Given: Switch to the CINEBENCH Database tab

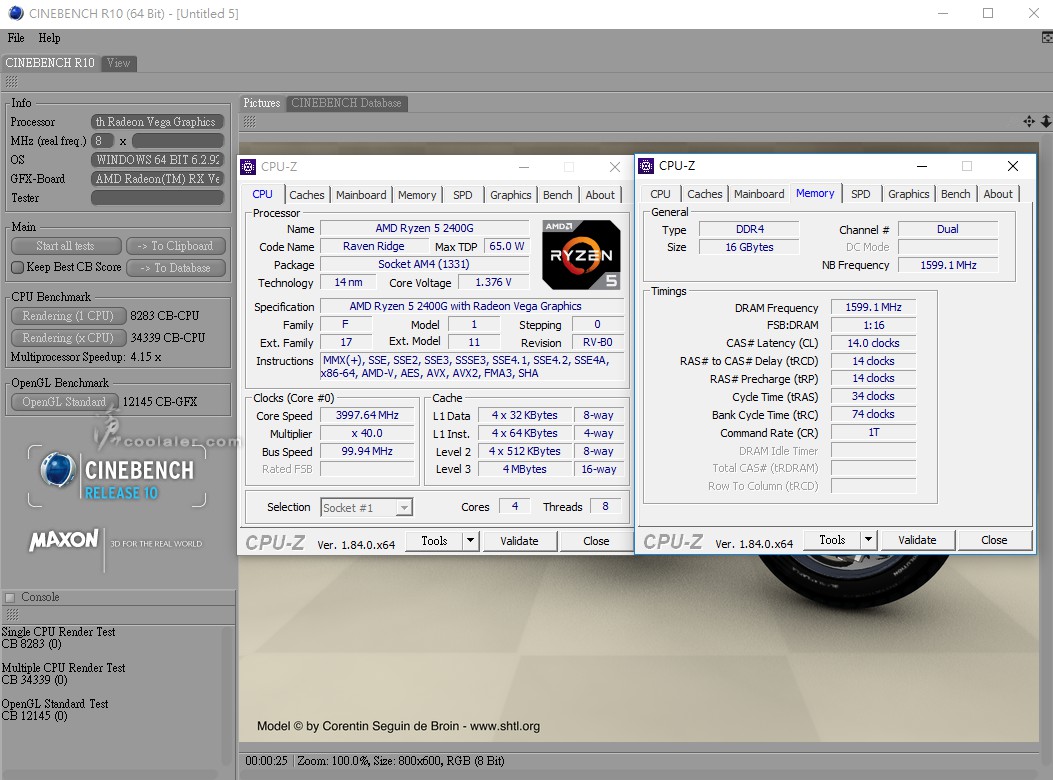Looking at the screenshot, I should point(347,103).
